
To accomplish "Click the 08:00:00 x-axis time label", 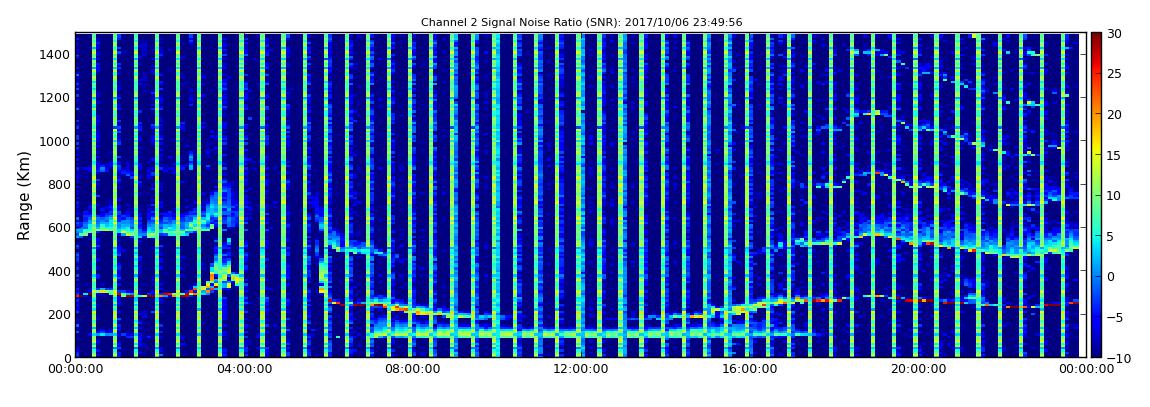I will pyautogui.click(x=413, y=370).
